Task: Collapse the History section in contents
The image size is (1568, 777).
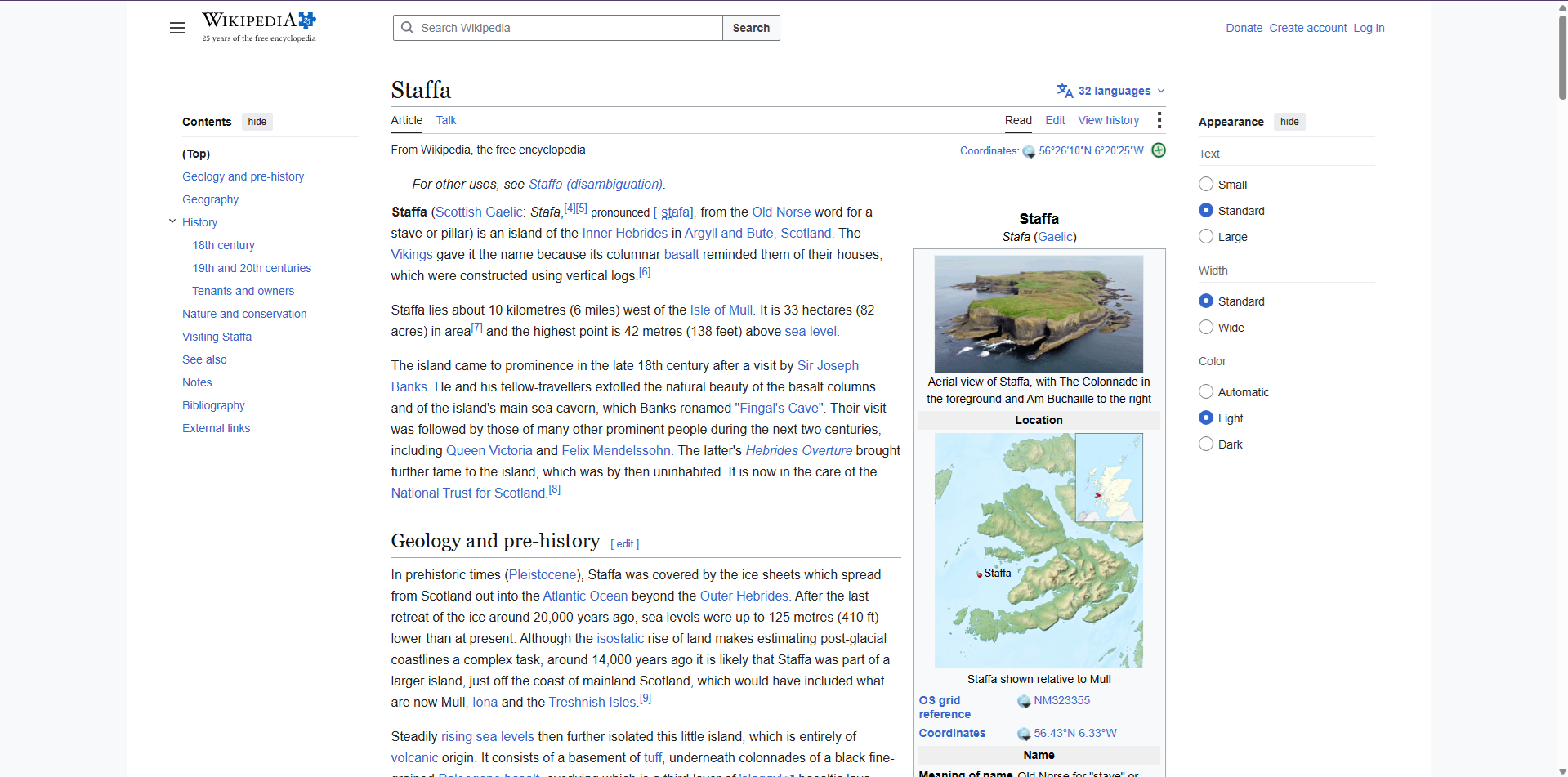Action: (172, 221)
